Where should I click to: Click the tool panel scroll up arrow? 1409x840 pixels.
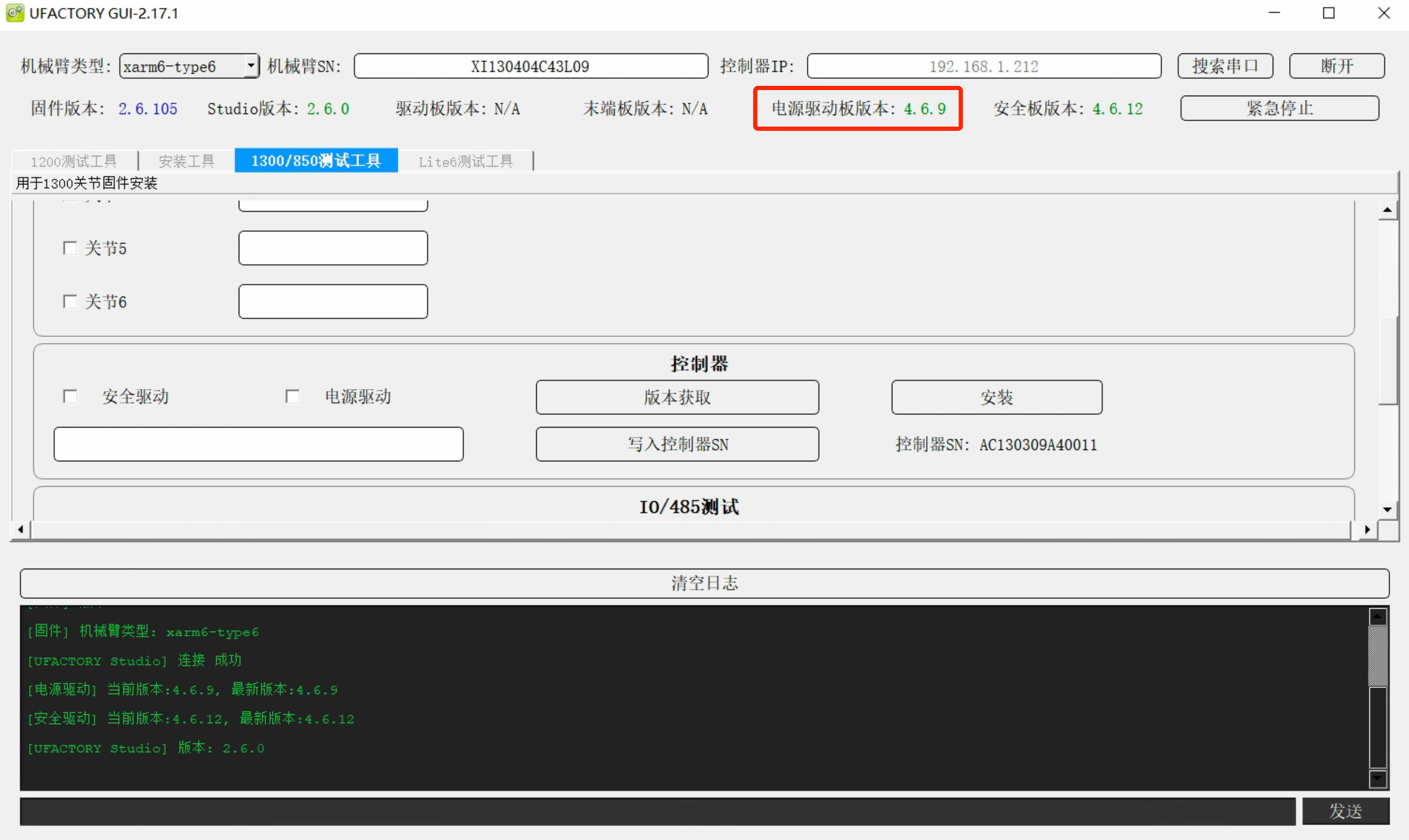(x=1388, y=211)
